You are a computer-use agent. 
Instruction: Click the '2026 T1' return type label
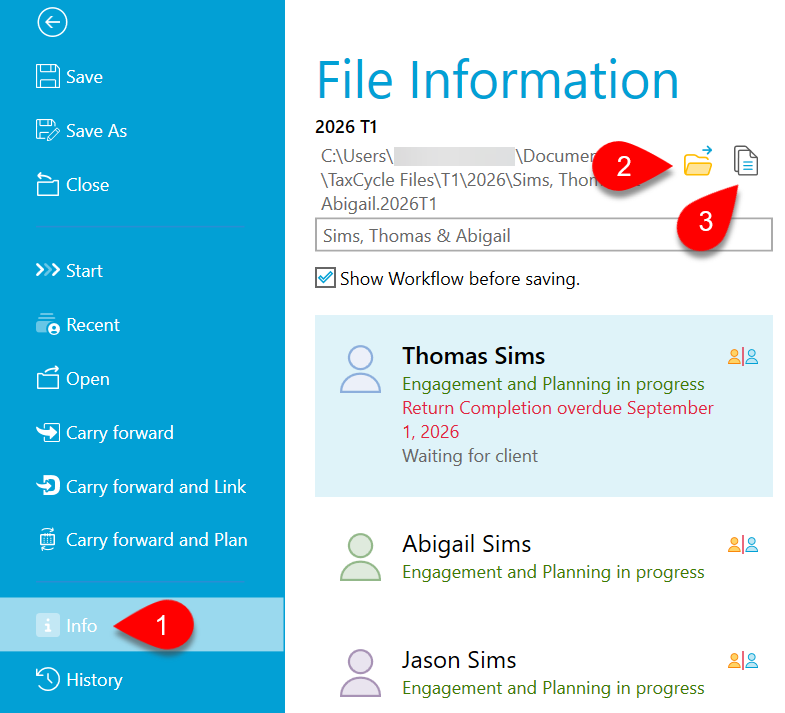[346, 127]
